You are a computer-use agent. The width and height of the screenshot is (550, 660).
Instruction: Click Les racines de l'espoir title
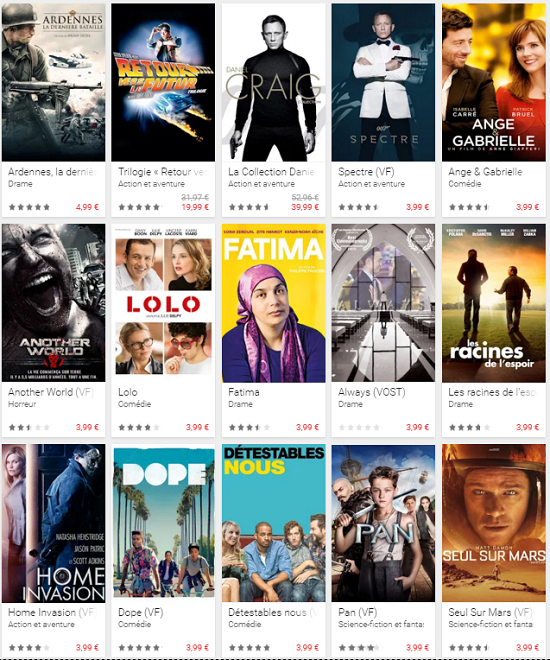coord(493,392)
